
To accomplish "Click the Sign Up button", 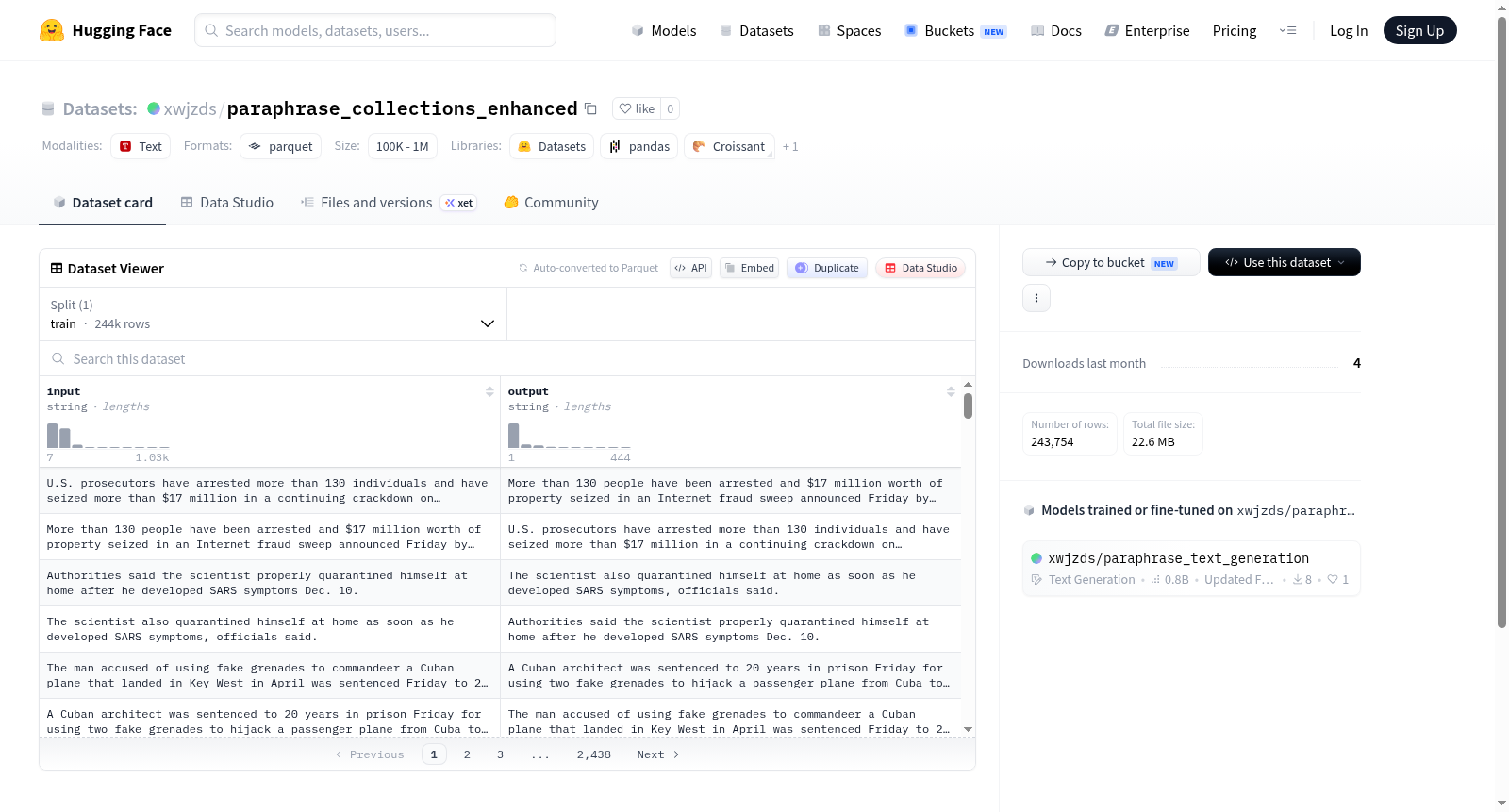I will point(1419,30).
